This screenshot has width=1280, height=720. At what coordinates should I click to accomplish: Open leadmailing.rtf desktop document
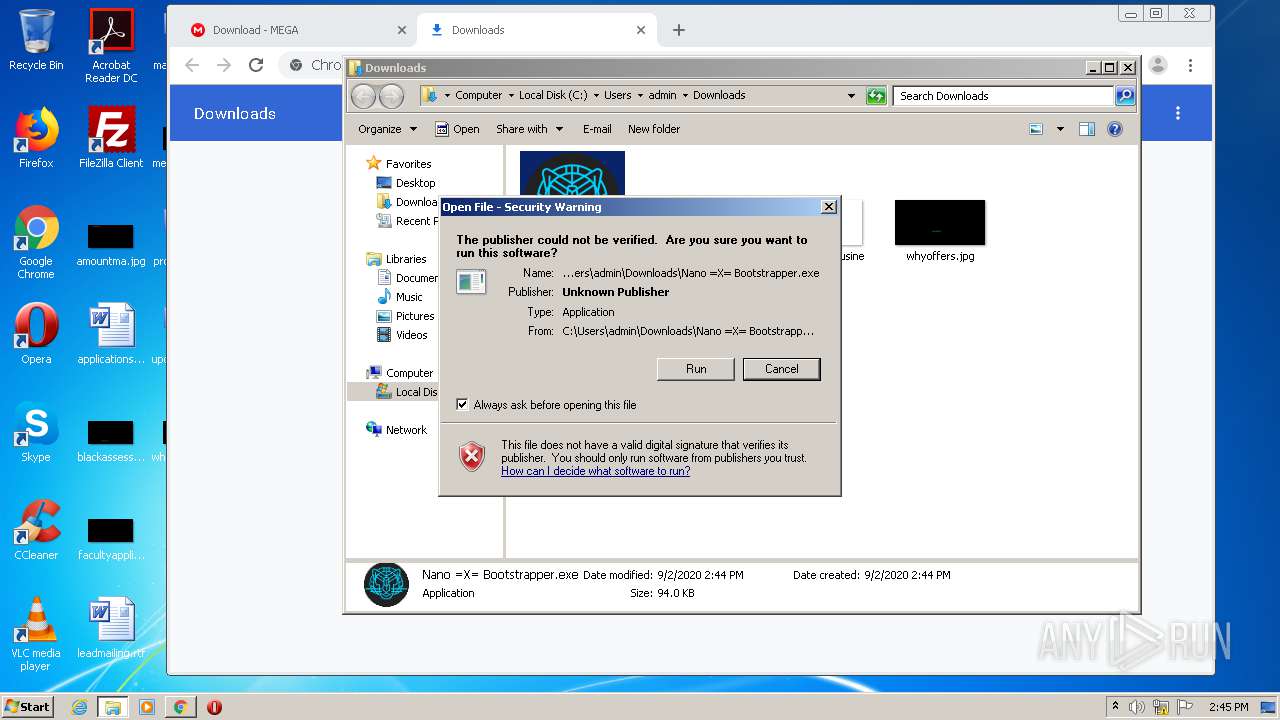coord(111,627)
